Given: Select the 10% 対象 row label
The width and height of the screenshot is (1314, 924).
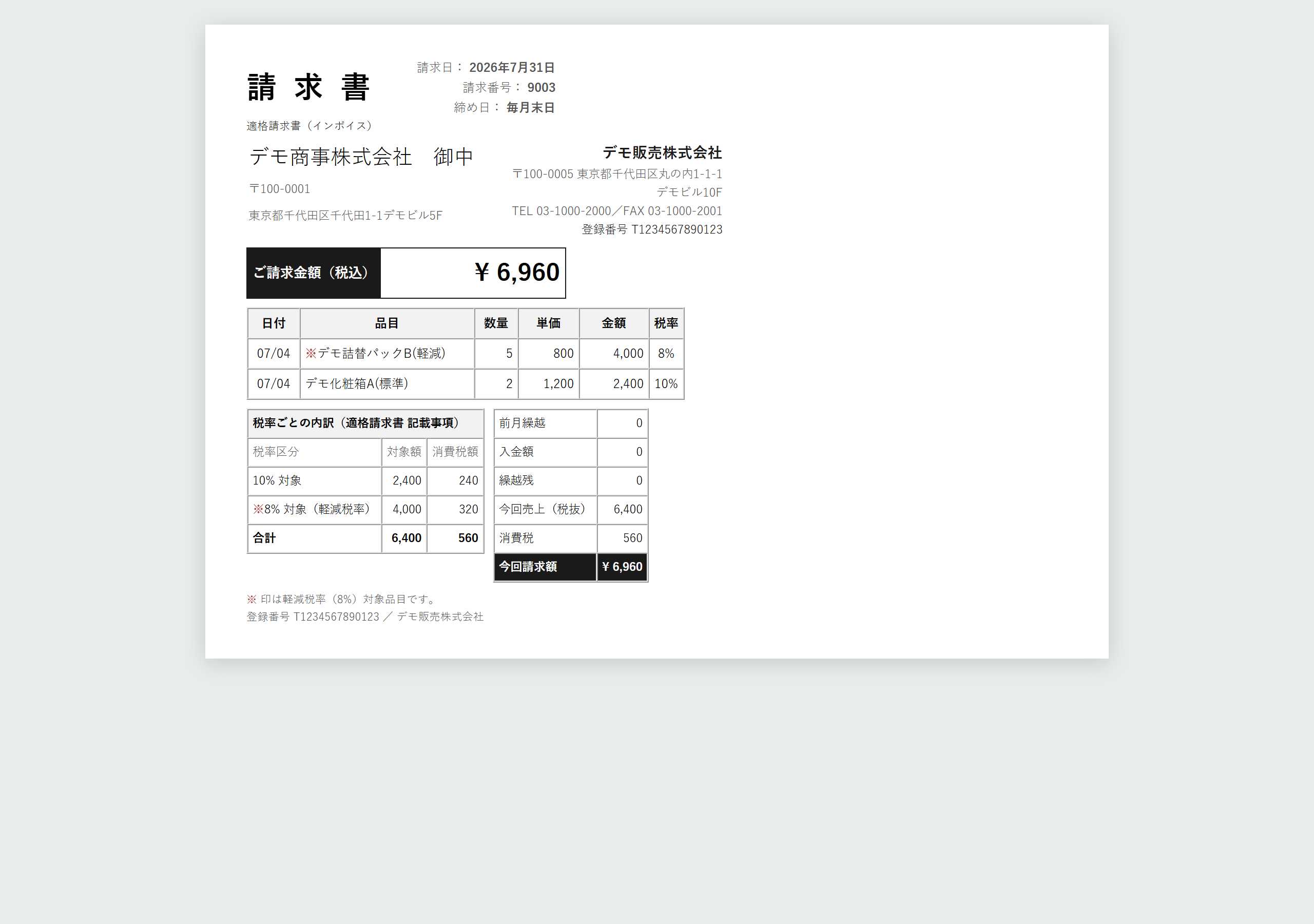Looking at the screenshot, I should 314,481.
